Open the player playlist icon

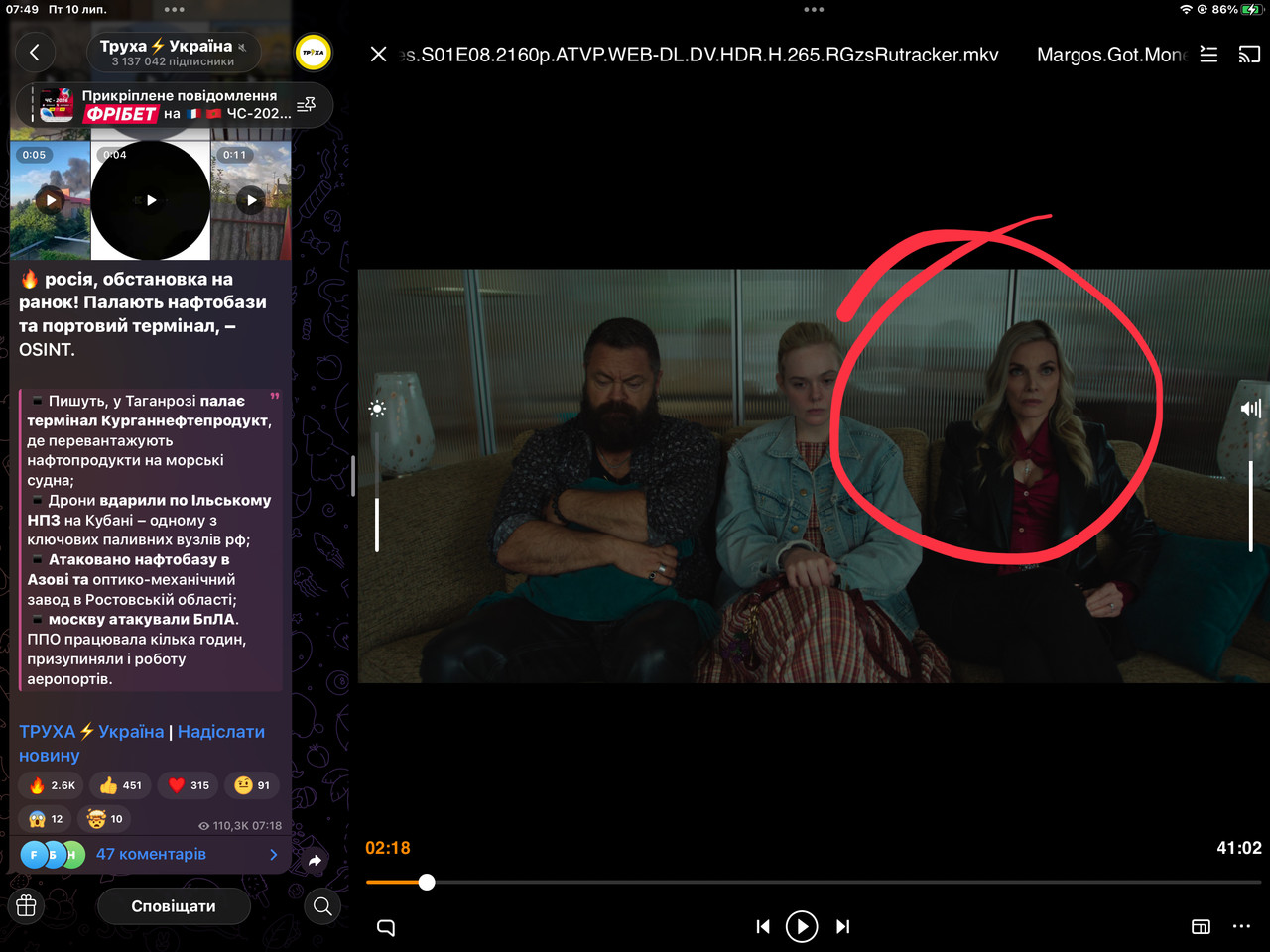point(1208,54)
